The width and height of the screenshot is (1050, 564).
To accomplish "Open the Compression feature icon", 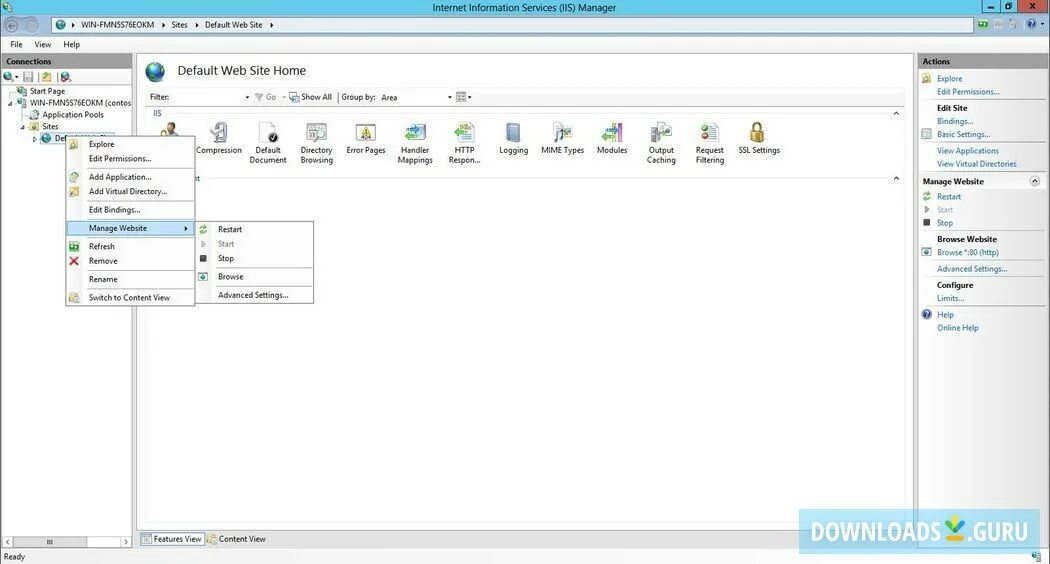I will tap(219, 138).
